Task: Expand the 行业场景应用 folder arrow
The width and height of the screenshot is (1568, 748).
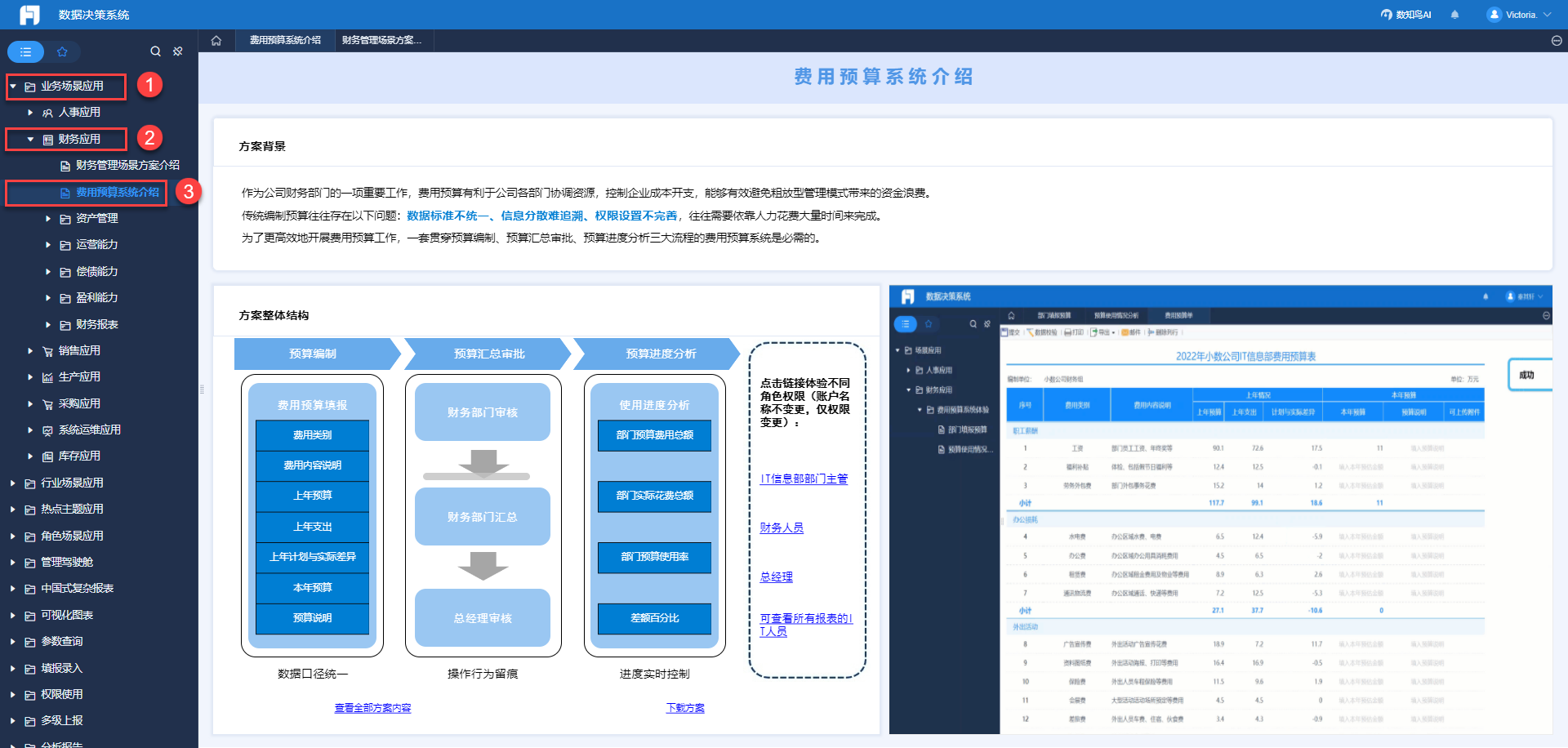Action: coord(13,483)
